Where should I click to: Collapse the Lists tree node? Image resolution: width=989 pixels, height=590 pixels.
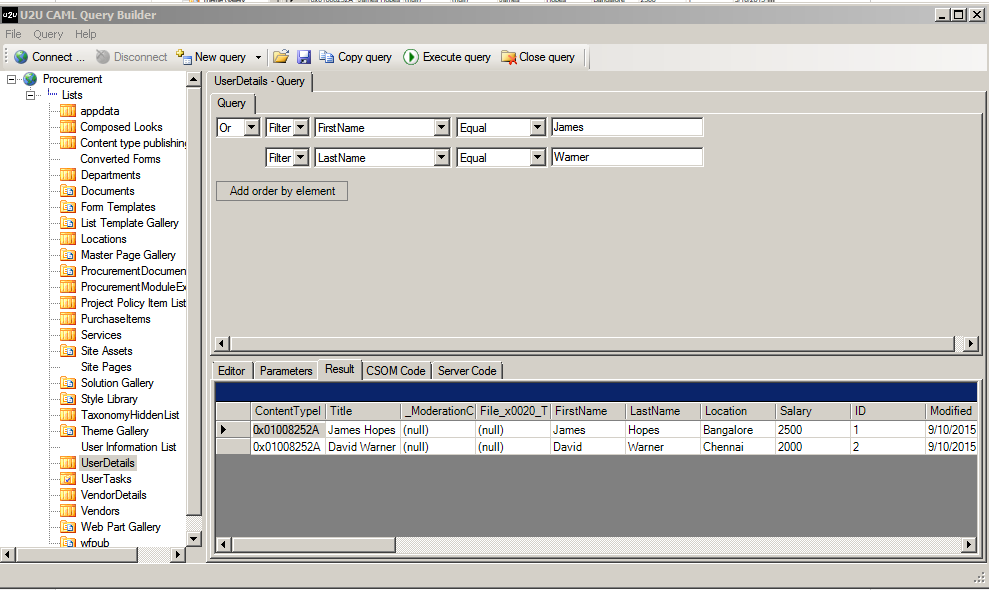tap(30, 95)
